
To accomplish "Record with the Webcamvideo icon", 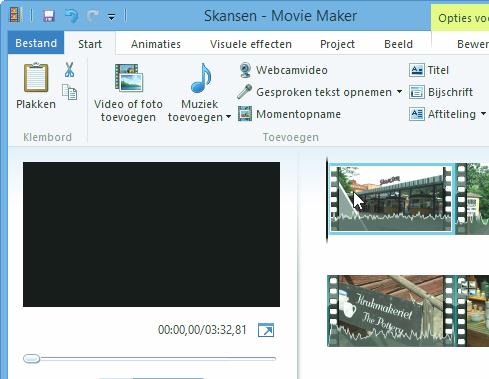I will (x=245, y=70).
